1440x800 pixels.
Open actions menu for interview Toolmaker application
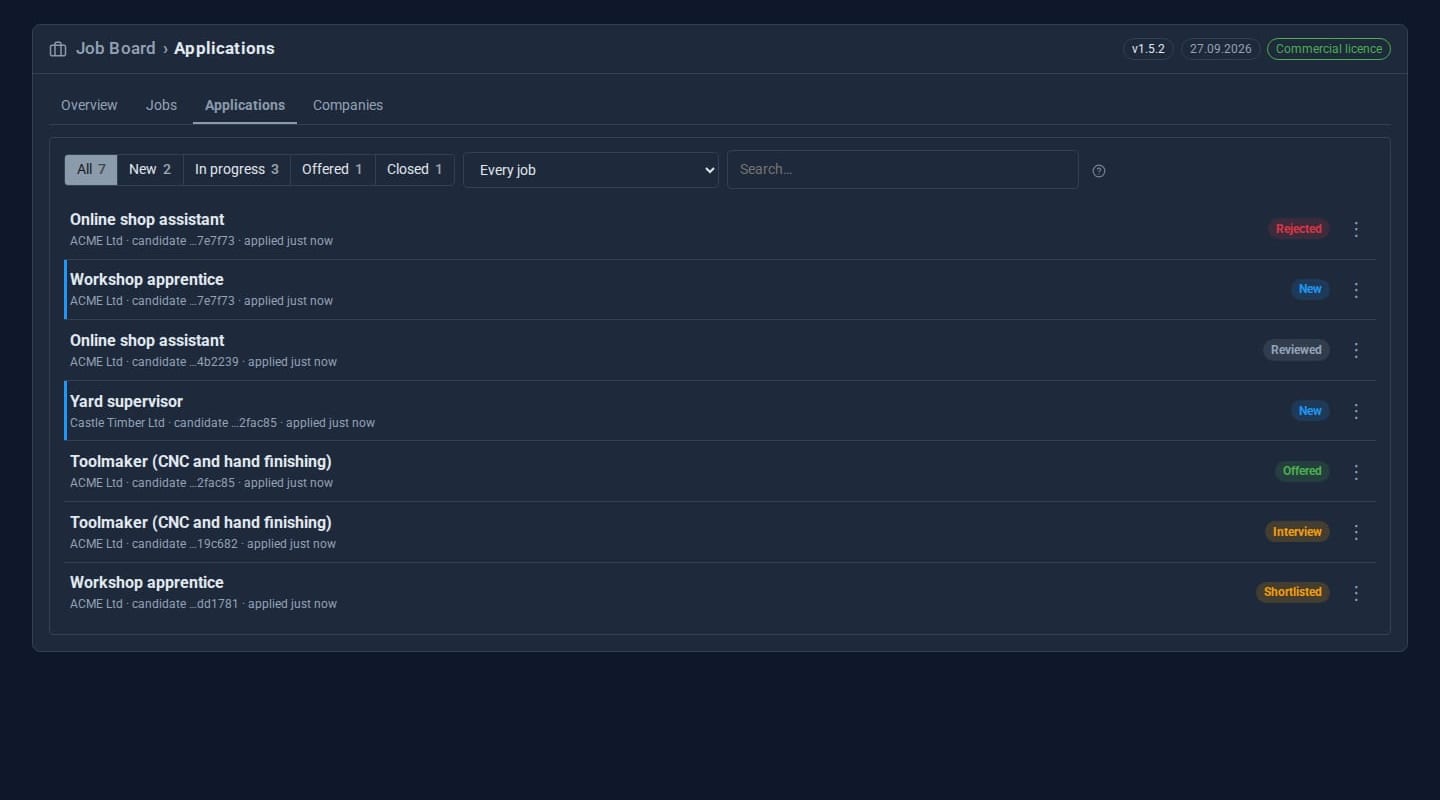tap(1356, 532)
